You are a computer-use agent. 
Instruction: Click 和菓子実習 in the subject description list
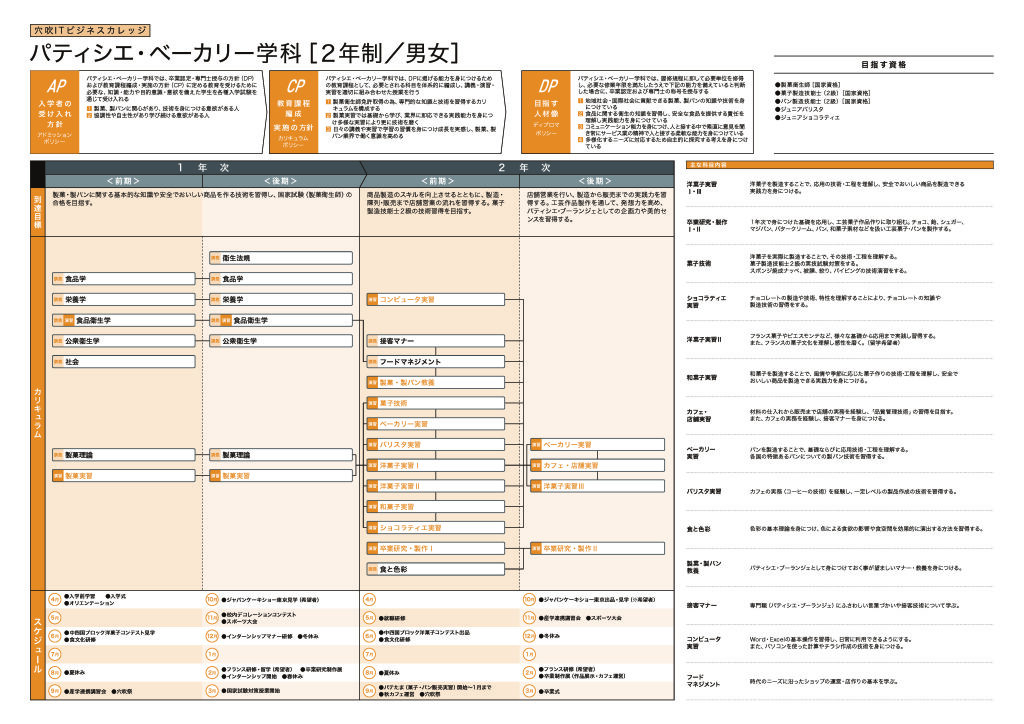[701, 377]
